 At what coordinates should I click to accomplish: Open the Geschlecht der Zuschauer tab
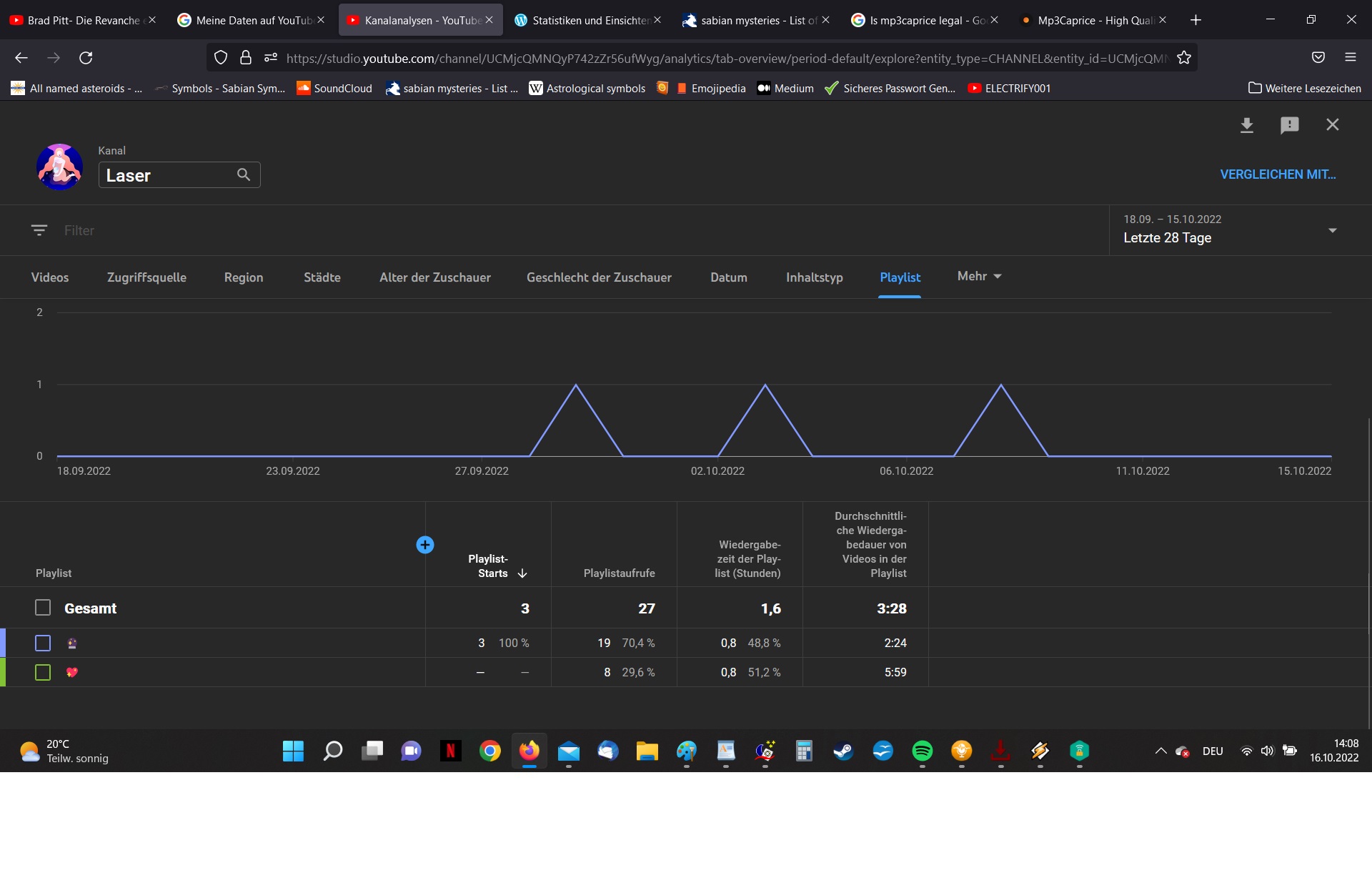tap(599, 277)
